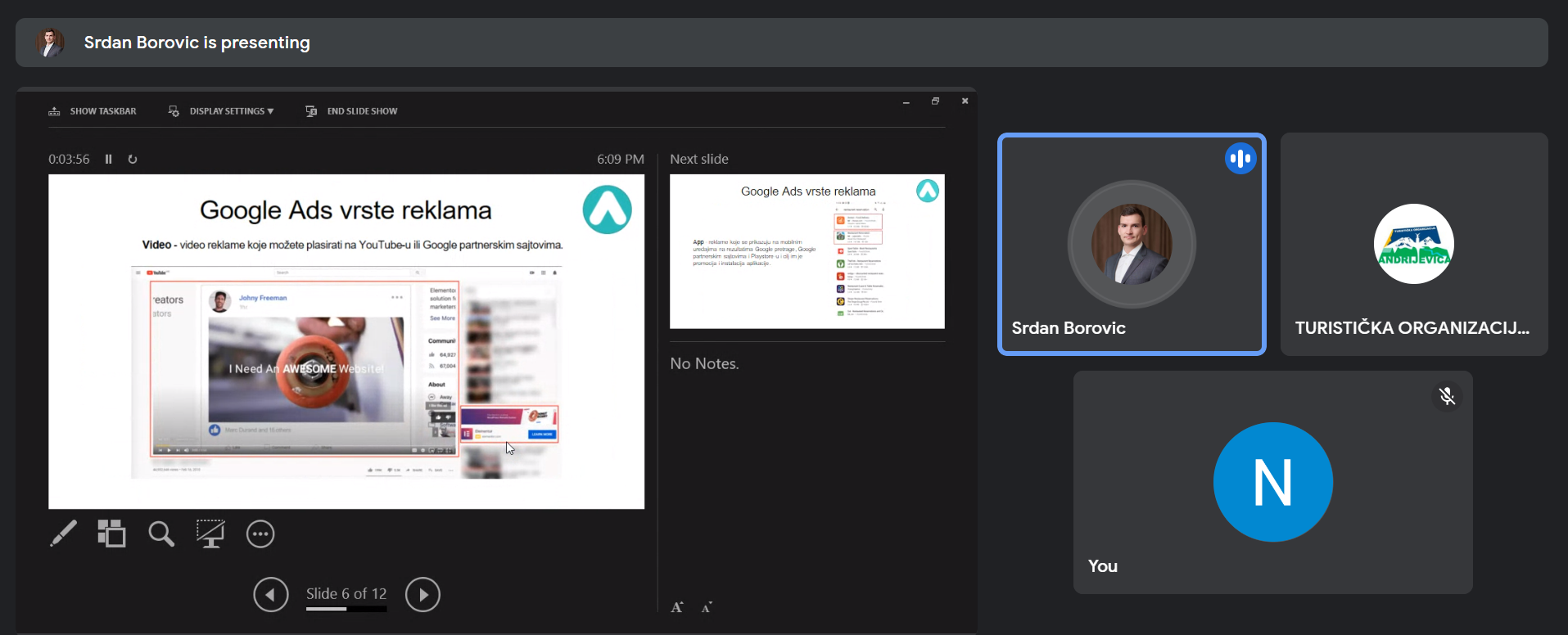Image resolution: width=1568 pixels, height=635 pixels.
Task: Click the muted microphone icon on your tile
Action: (1447, 396)
